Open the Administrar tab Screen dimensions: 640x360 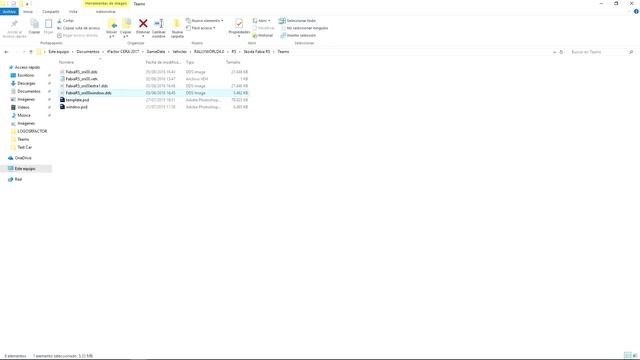pos(105,12)
